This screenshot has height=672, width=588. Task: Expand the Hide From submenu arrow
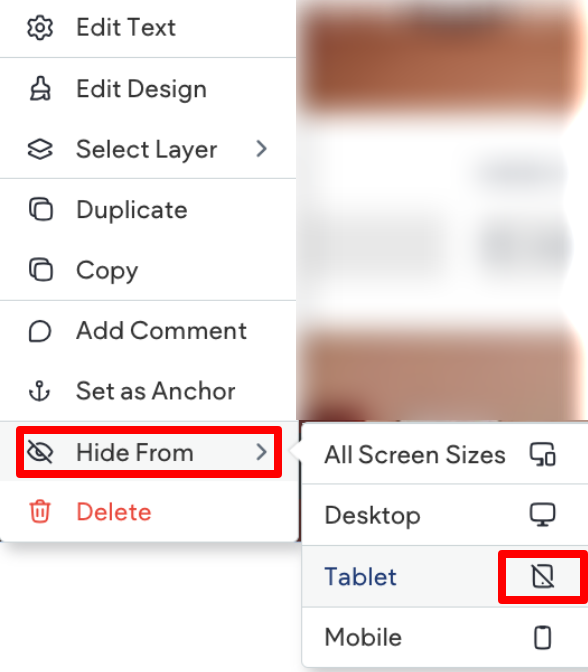pyautogui.click(x=261, y=452)
